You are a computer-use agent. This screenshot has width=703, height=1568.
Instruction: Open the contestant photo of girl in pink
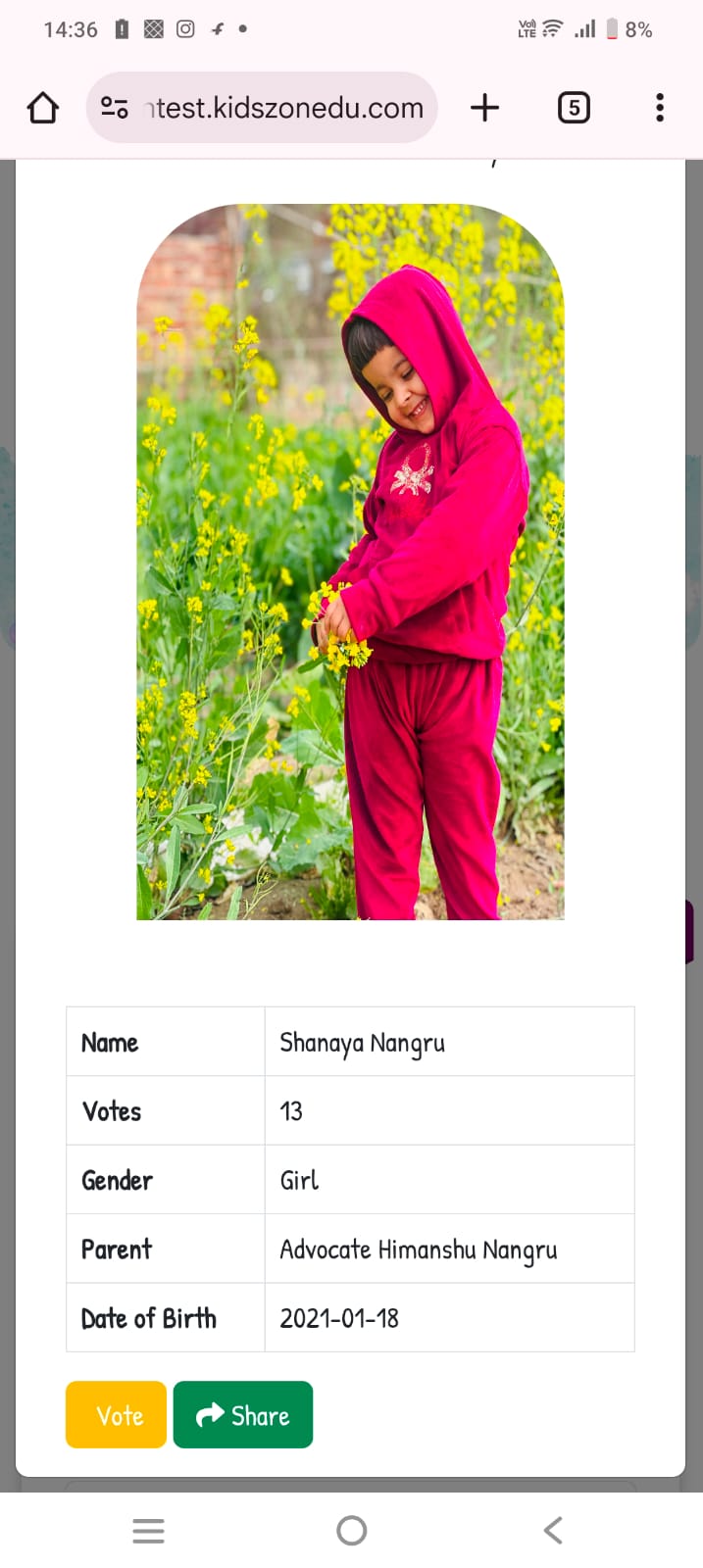(x=350, y=562)
